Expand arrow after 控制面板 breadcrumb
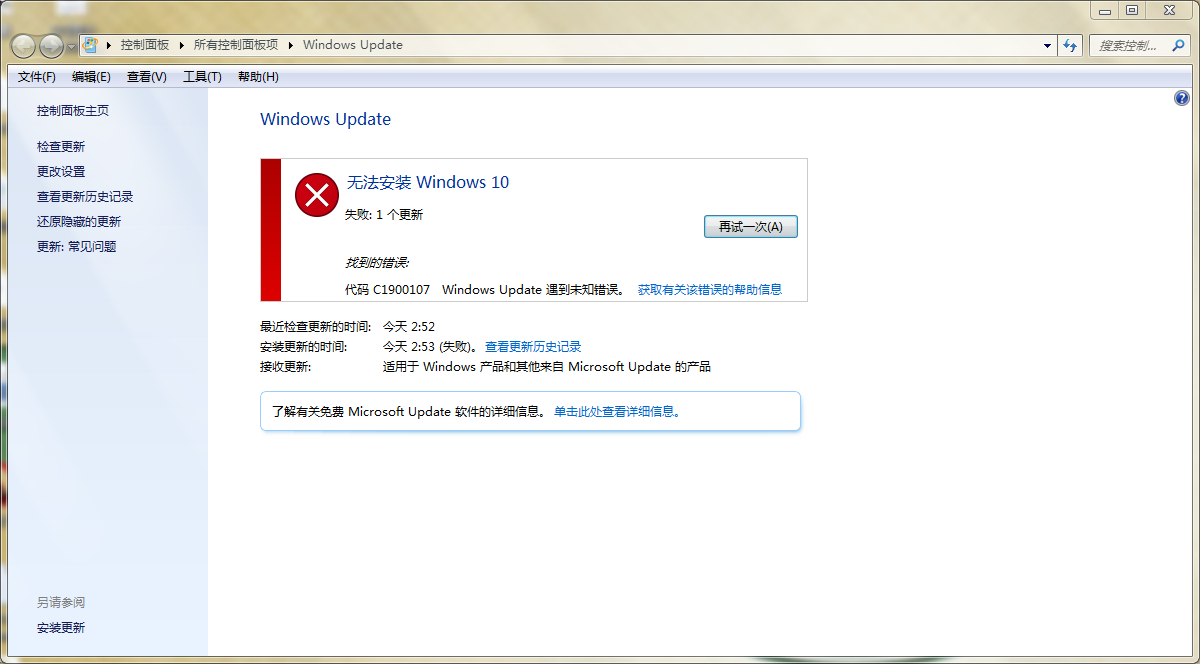This screenshot has height=664, width=1200. click(x=182, y=45)
